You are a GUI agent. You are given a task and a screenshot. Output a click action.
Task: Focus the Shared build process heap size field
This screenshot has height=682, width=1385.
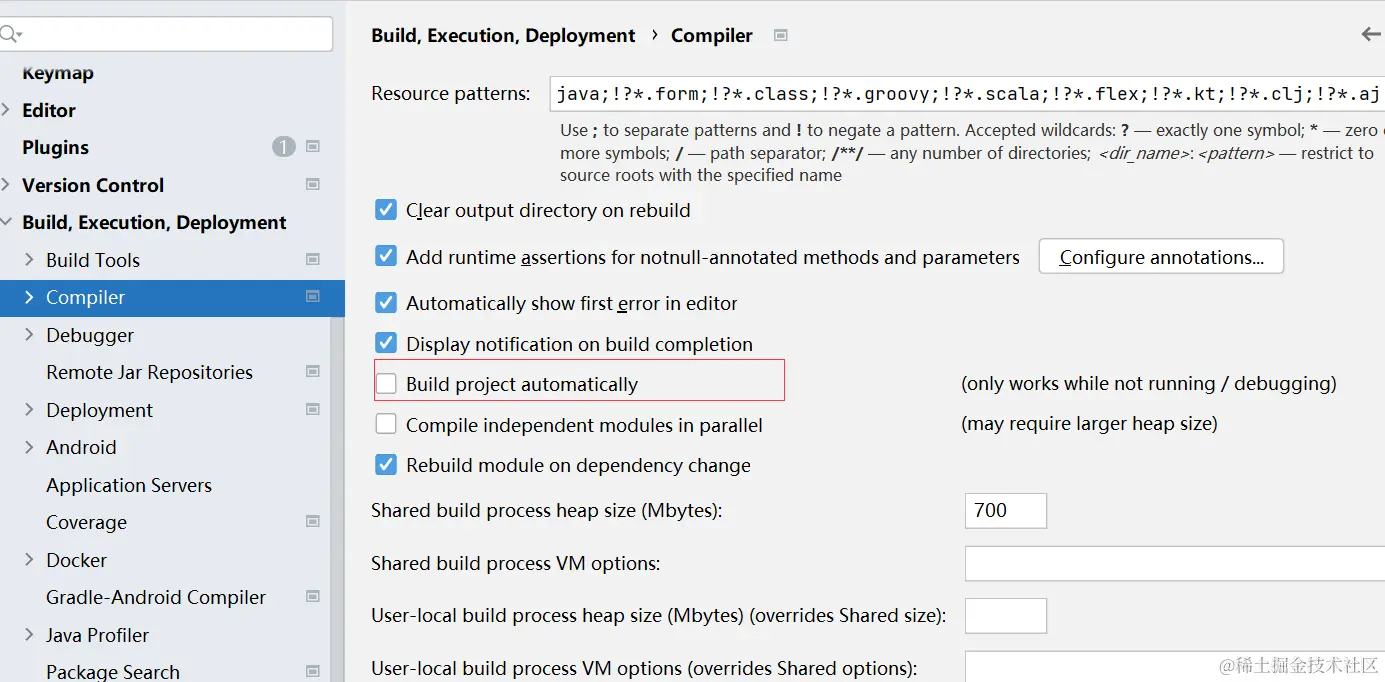1005,510
